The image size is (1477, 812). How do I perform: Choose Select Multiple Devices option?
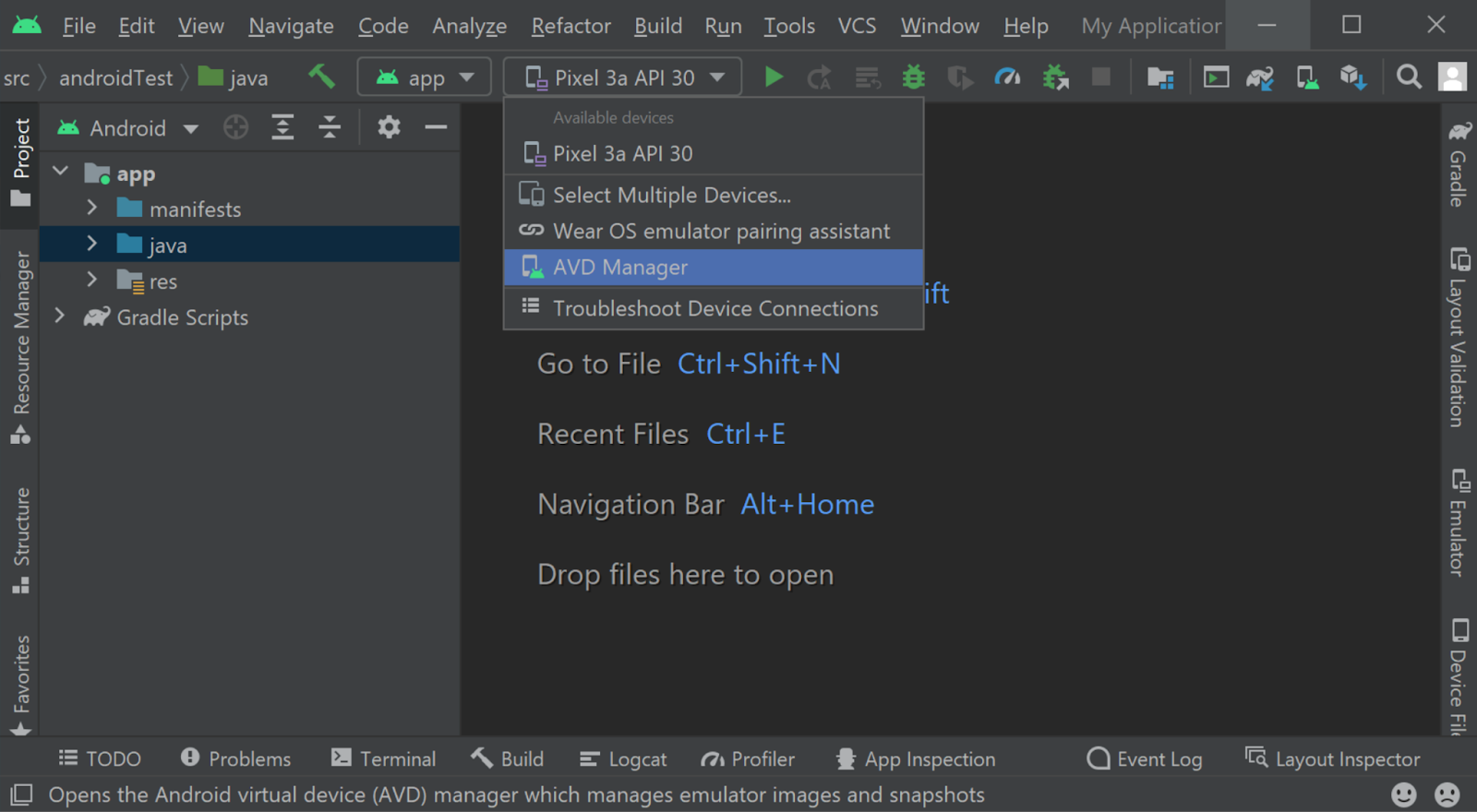(x=714, y=196)
